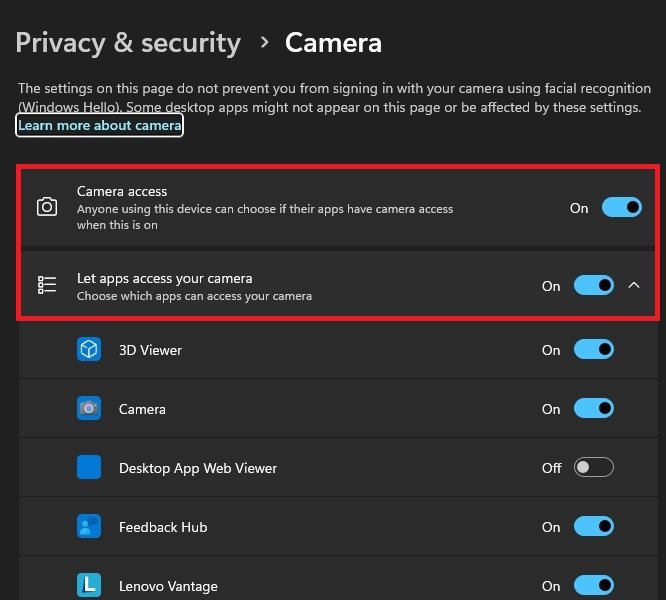Viewport: 666px width, 600px height.
Task: Click breadcrumb chevron after Privacy & security
Action: tap(265, 42)
